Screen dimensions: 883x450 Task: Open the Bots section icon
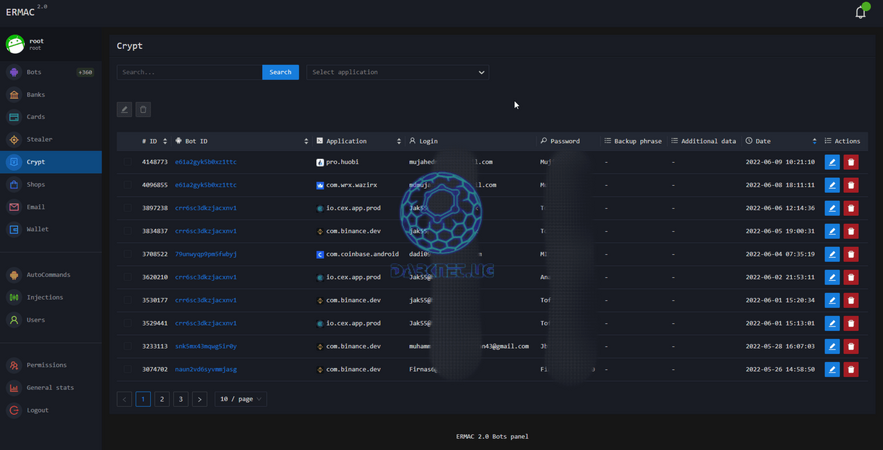[x=14, y=72]
